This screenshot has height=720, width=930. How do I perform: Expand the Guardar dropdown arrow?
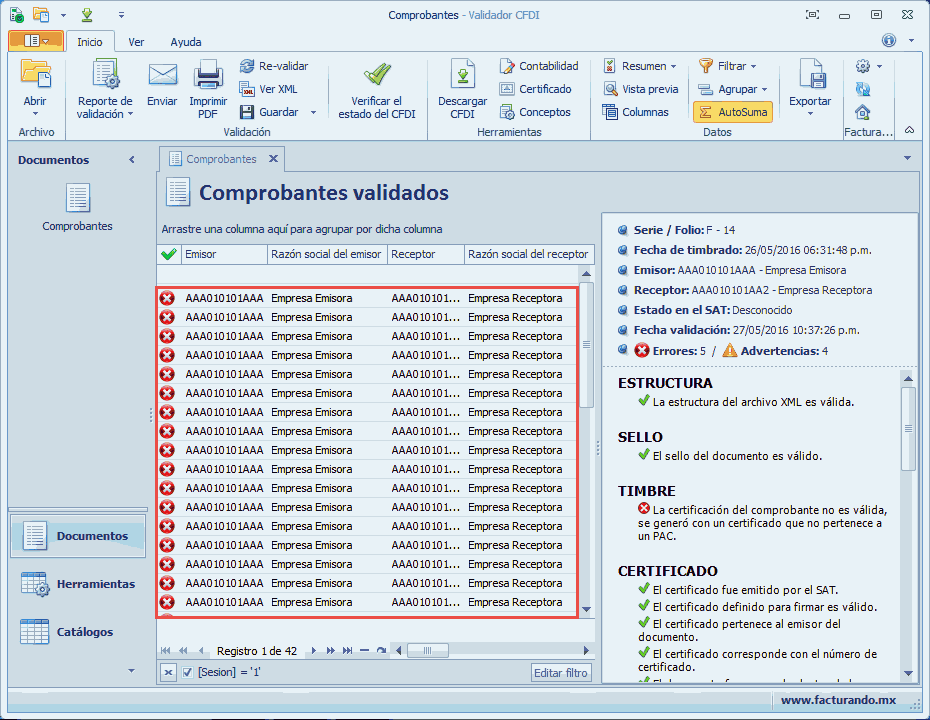click(313, 112)
